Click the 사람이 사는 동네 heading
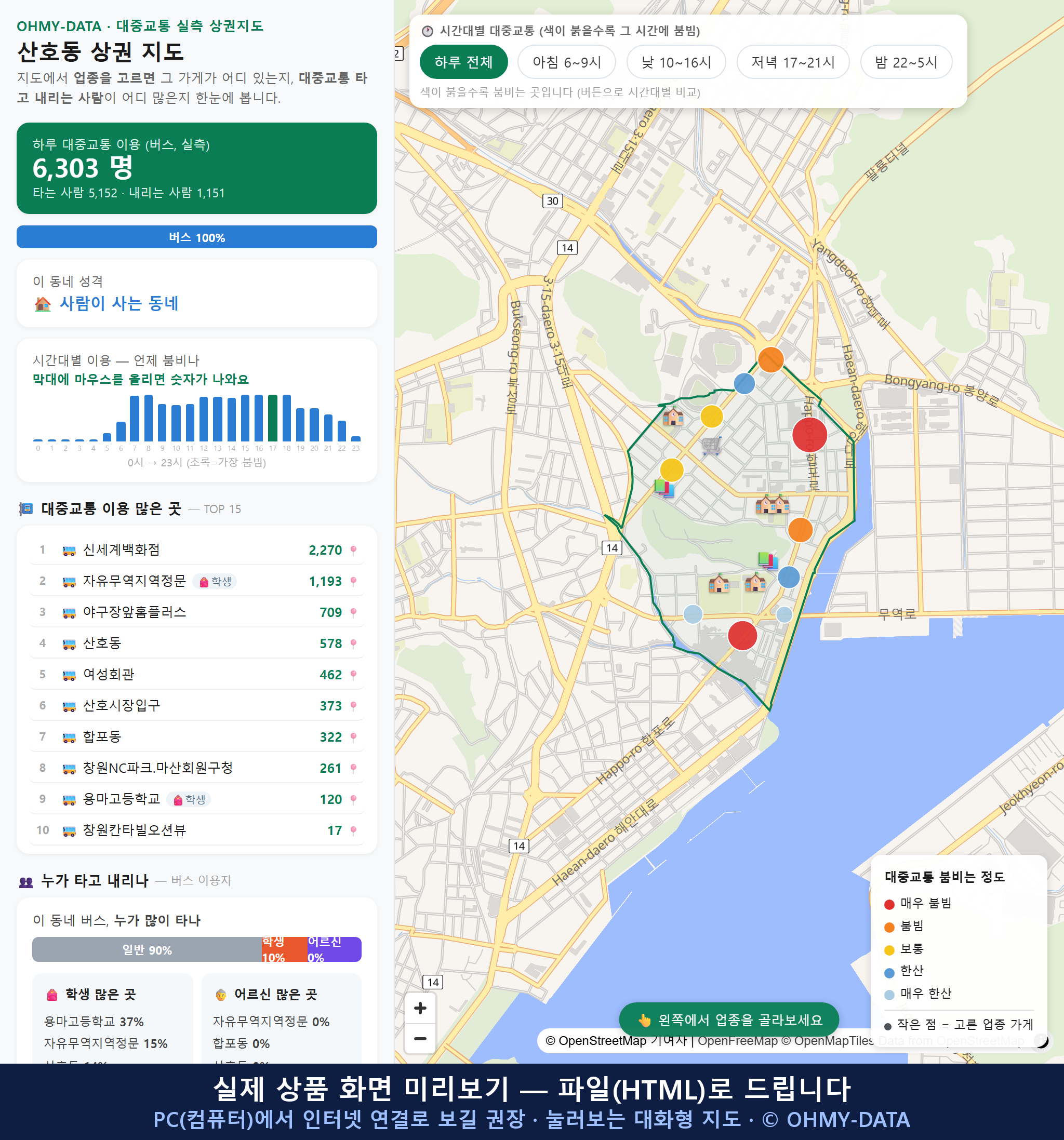 pyautogui.click(x=119, y=303)
